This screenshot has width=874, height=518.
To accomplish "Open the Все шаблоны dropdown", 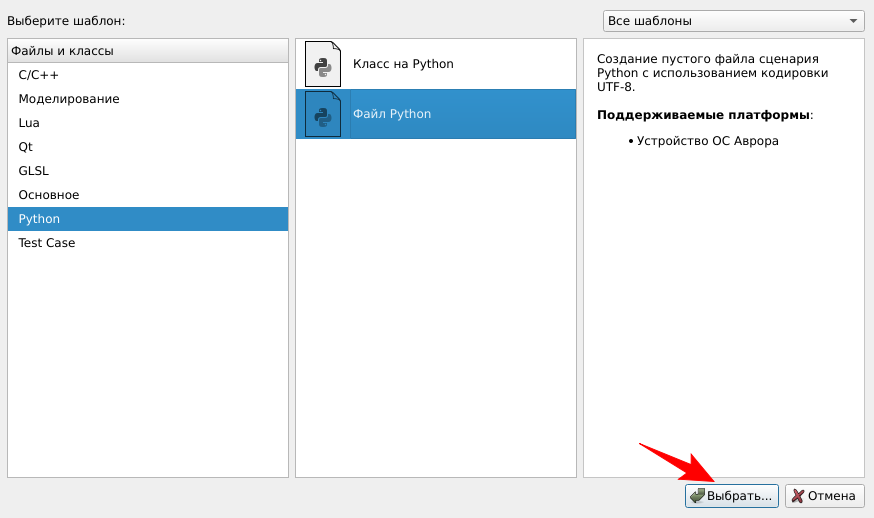I will [x=732, y=21].
